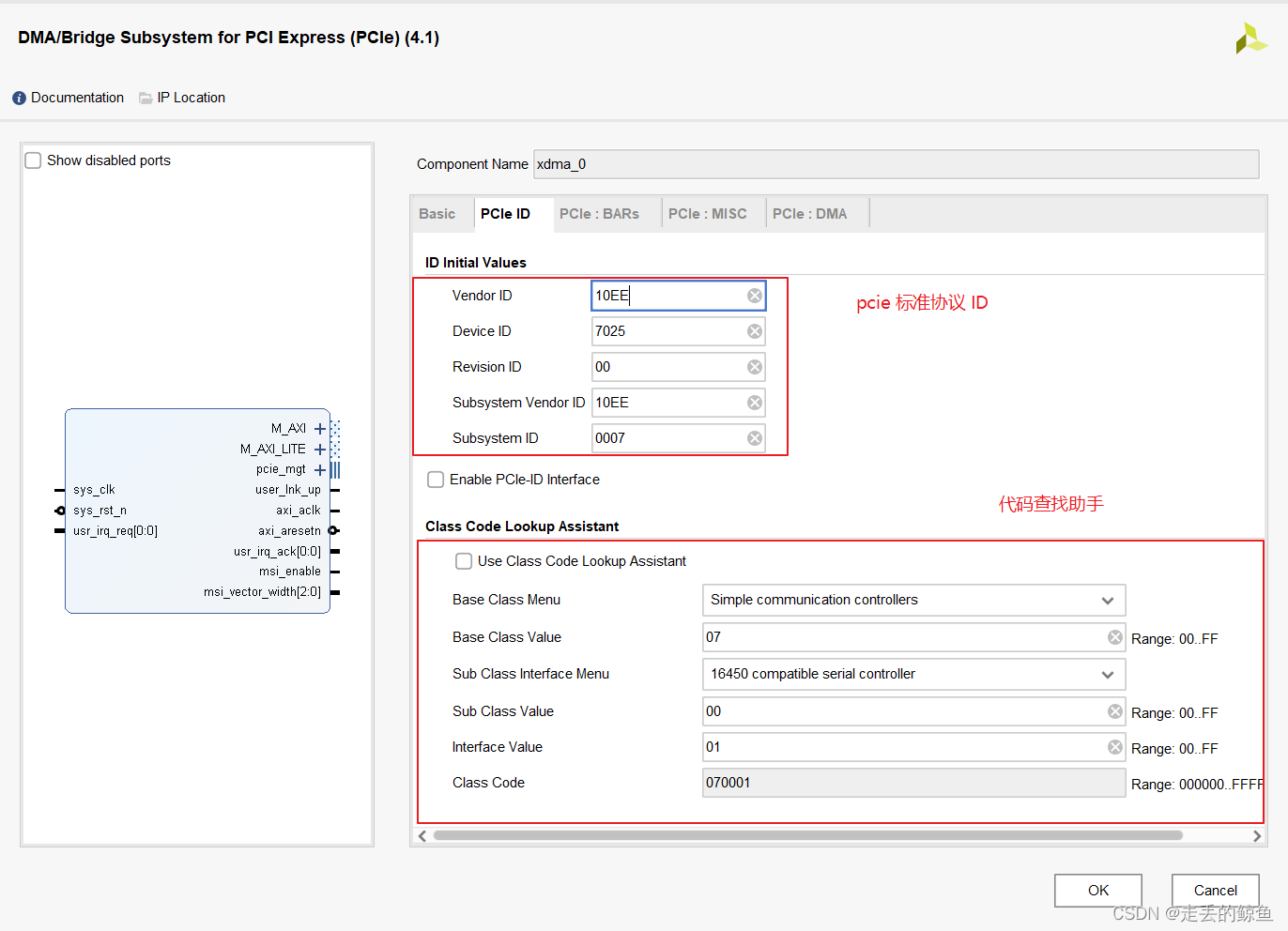This screenshot has width=1288, height=931.
Task: Open the Sub Class Interface Menu dropdown
Action: pos(913,674)
